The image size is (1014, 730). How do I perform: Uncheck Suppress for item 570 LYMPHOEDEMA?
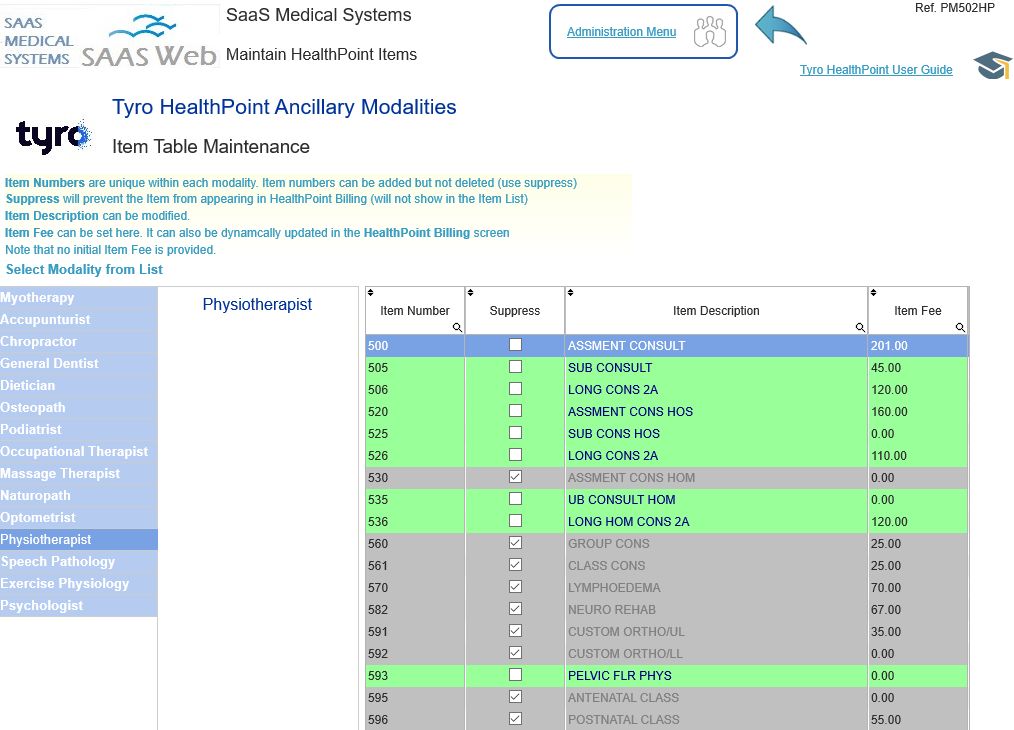515,586
